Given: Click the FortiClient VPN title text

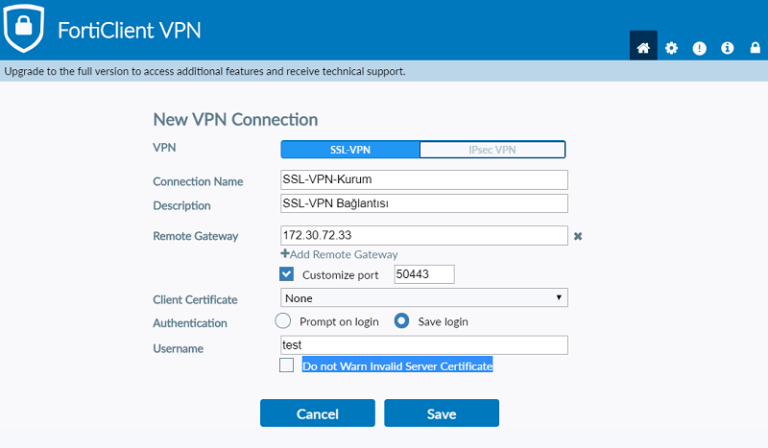Looking at the screenshot, I should (129, 30).
